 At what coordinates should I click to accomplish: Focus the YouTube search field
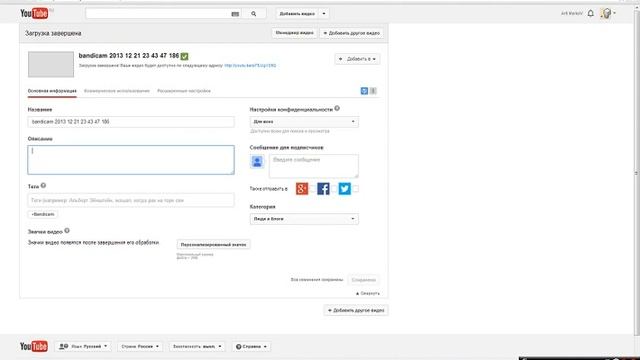(x=158, y=14)
